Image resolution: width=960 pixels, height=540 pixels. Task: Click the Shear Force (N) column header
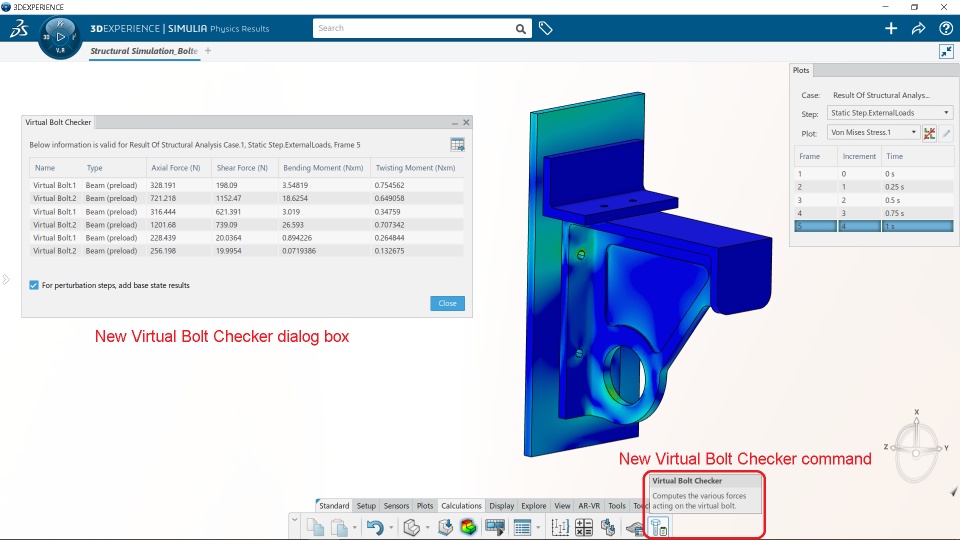(x=242, y=168)
